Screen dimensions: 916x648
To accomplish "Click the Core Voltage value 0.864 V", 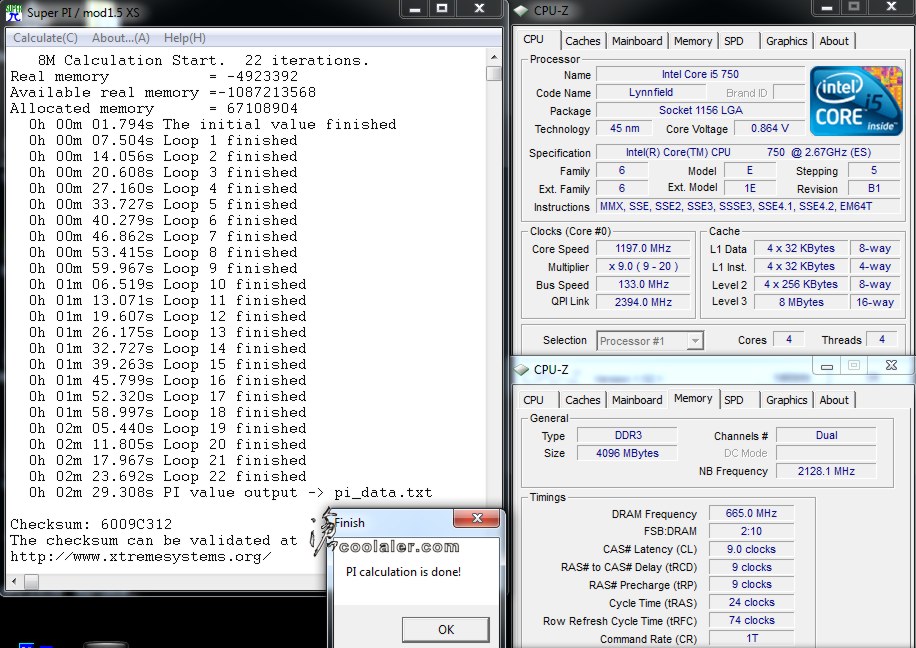I will pyautogui.click(x=769, y=128).
